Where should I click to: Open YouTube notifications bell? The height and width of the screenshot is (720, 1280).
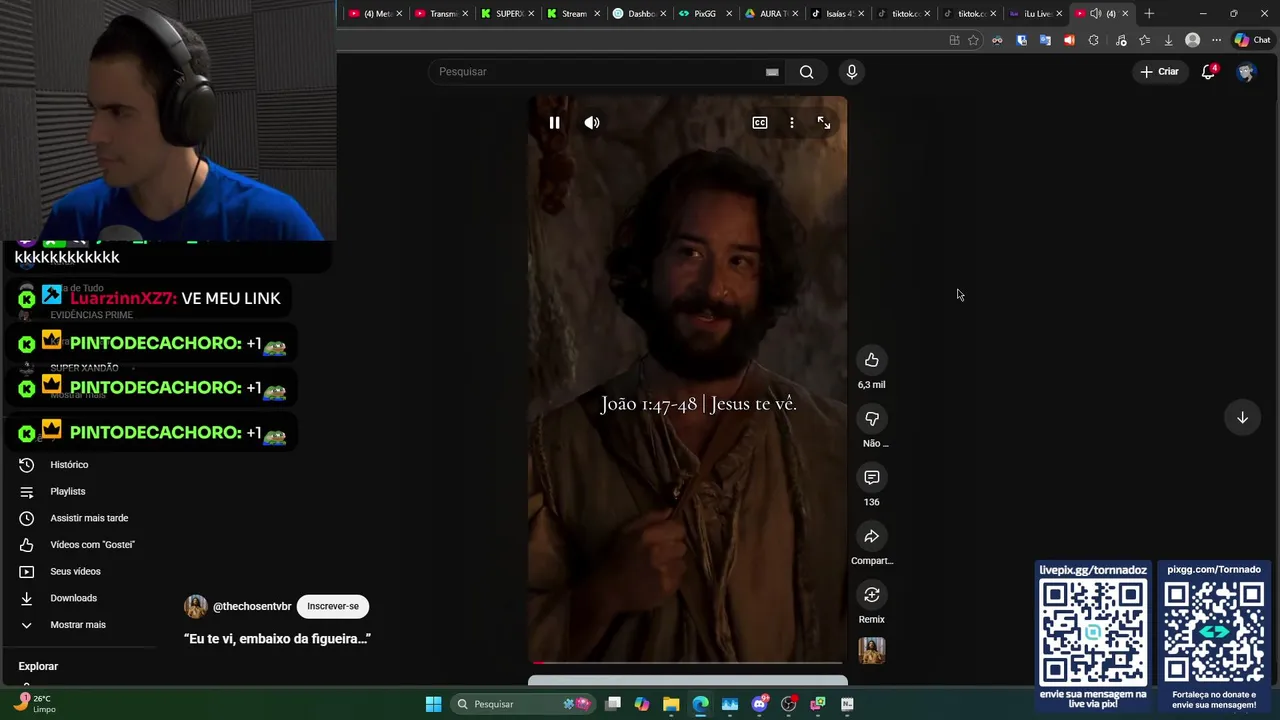pos(1208,72)
